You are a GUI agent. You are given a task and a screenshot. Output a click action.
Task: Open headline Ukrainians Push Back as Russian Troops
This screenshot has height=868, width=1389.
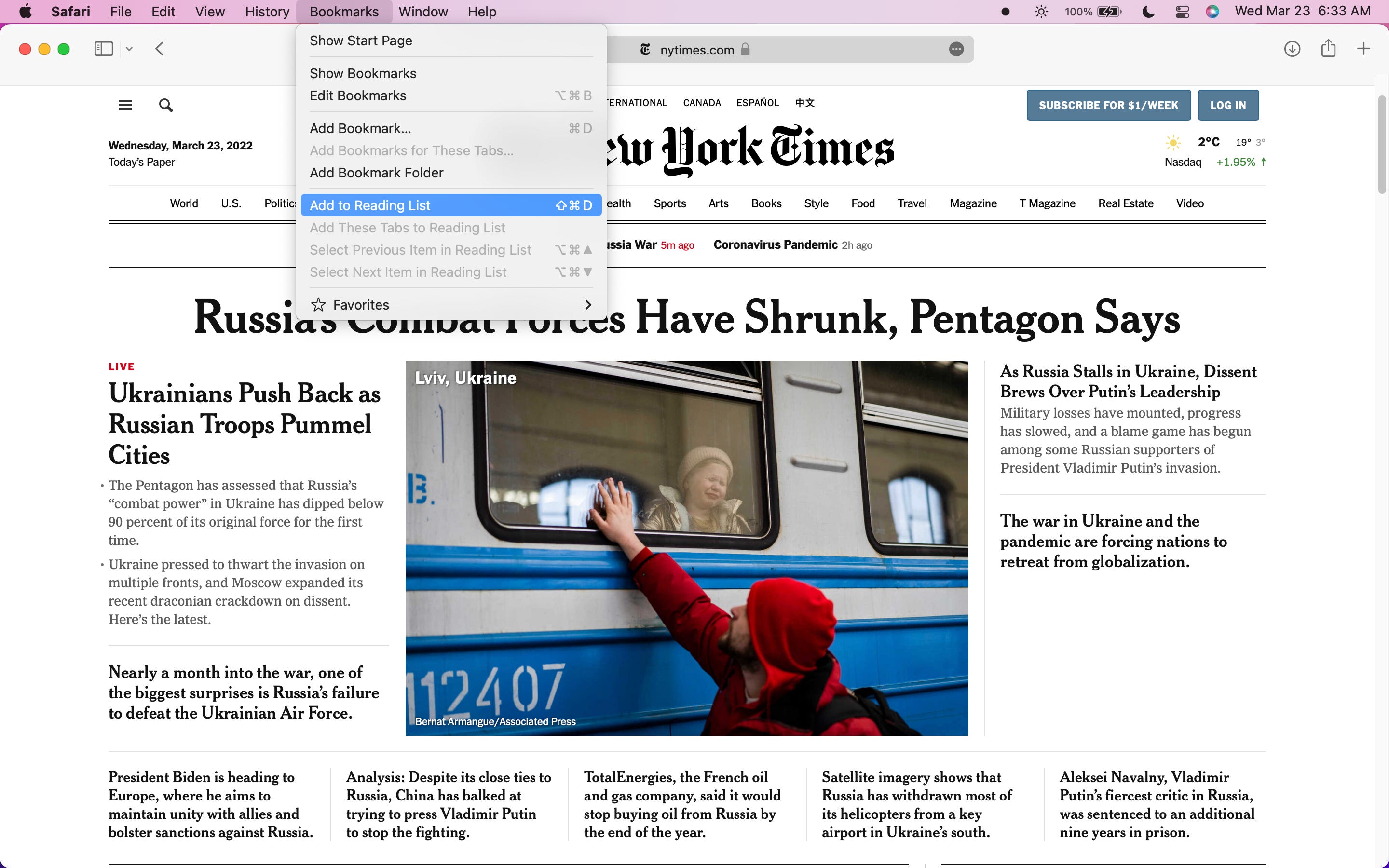click(244, 424)
